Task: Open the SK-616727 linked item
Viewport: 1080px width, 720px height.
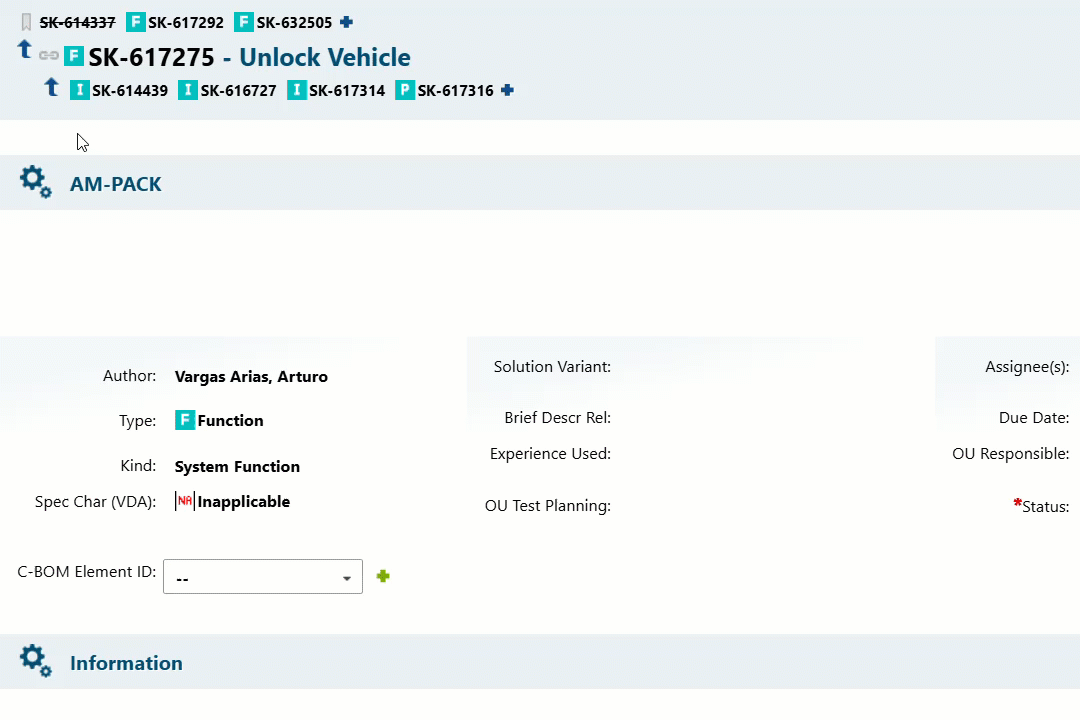Action: (239, 90)
